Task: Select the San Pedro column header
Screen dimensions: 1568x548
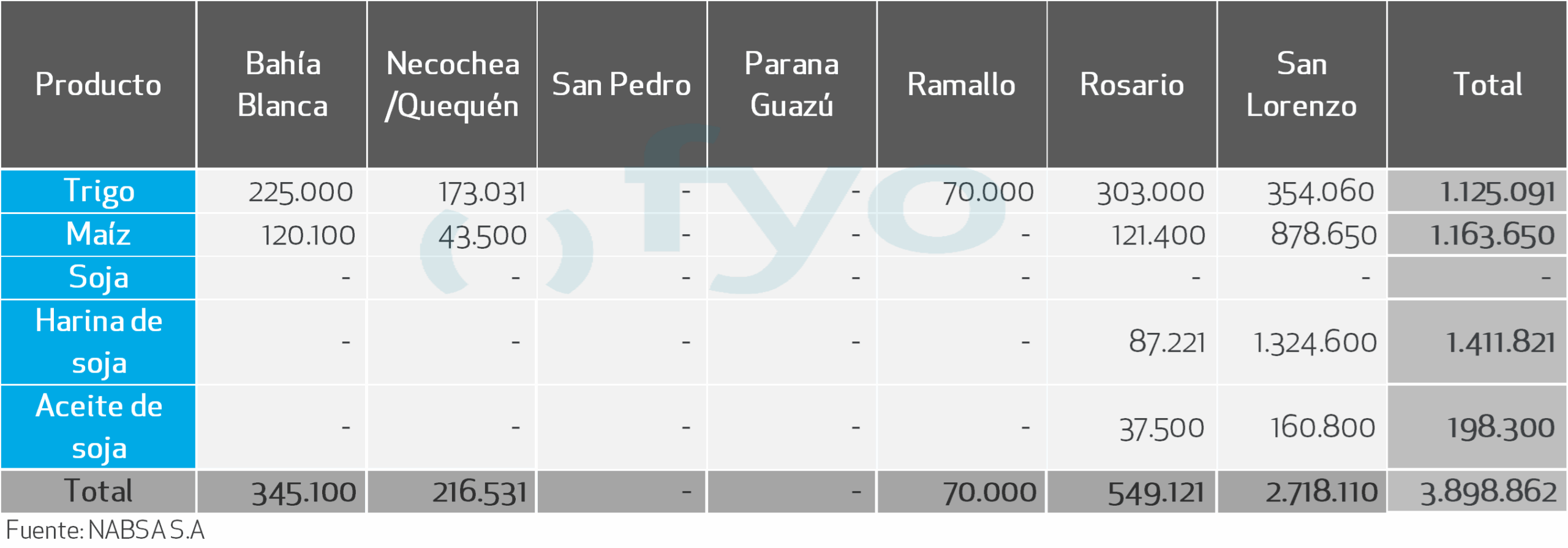Action: click(621, 85)
